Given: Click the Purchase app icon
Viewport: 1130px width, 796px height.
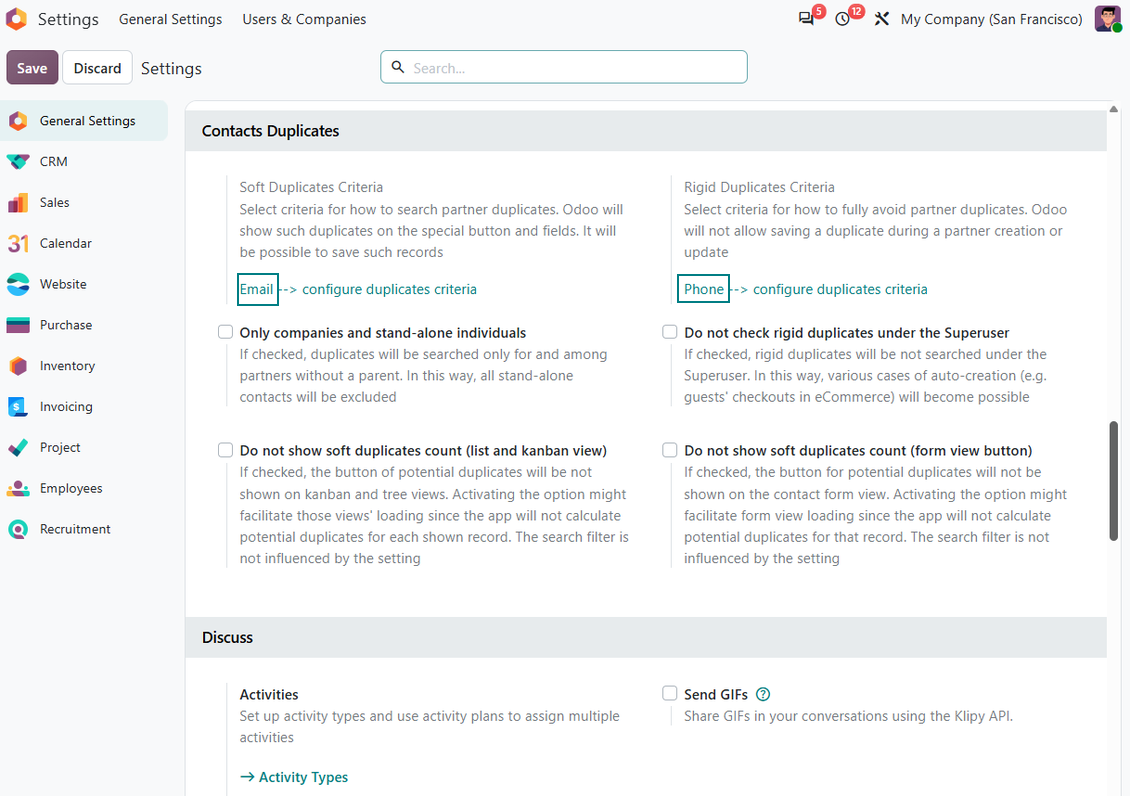Looking at the screenshot, I should pyautogui.click(x=18, y=325).
